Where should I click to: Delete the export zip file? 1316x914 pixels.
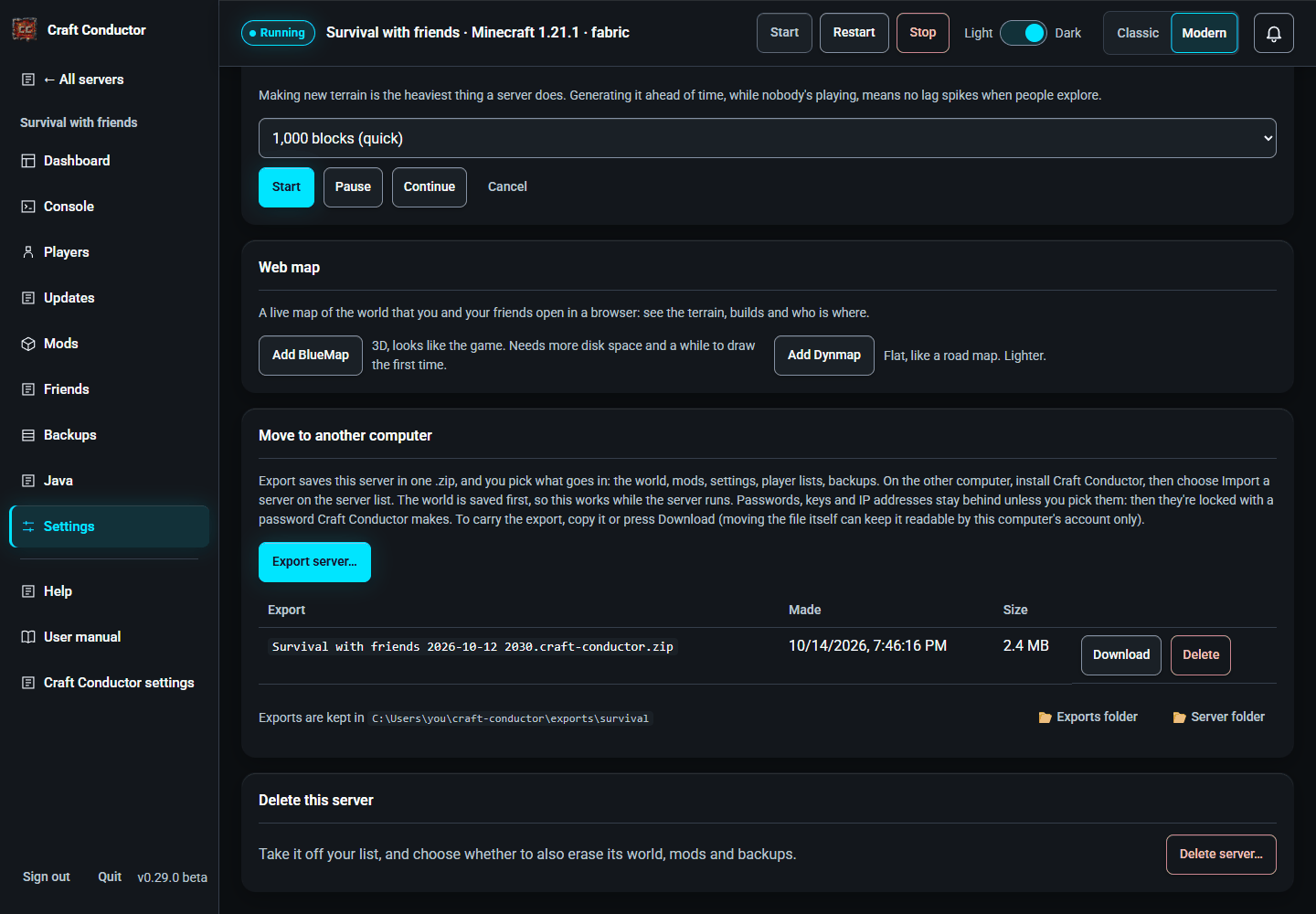1201,655
